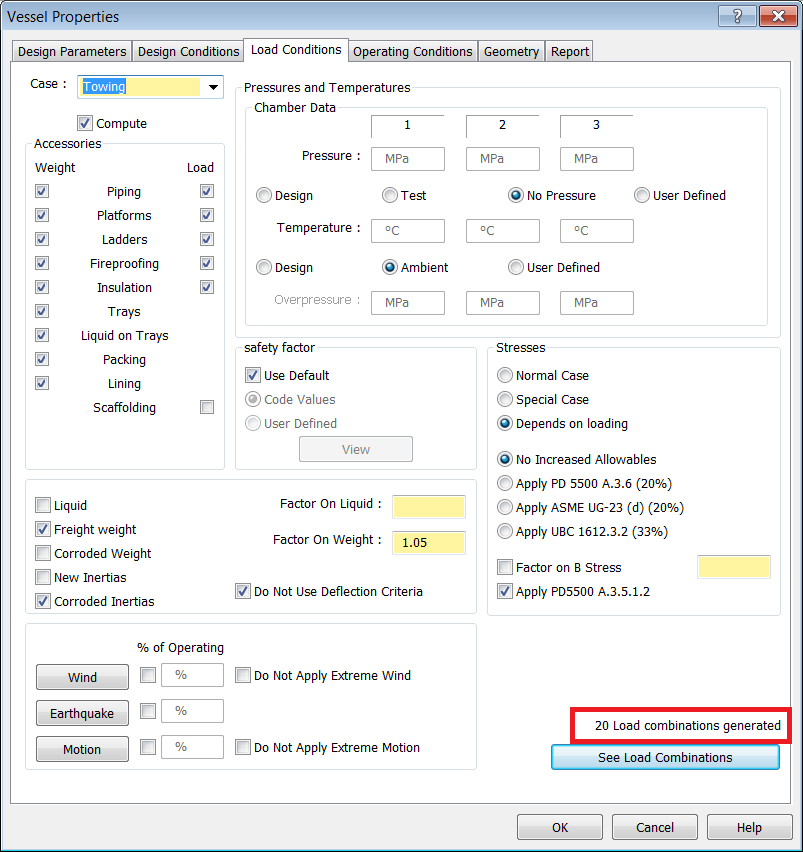
Task: Toggle the Compute checkbox
Action: 85,123
